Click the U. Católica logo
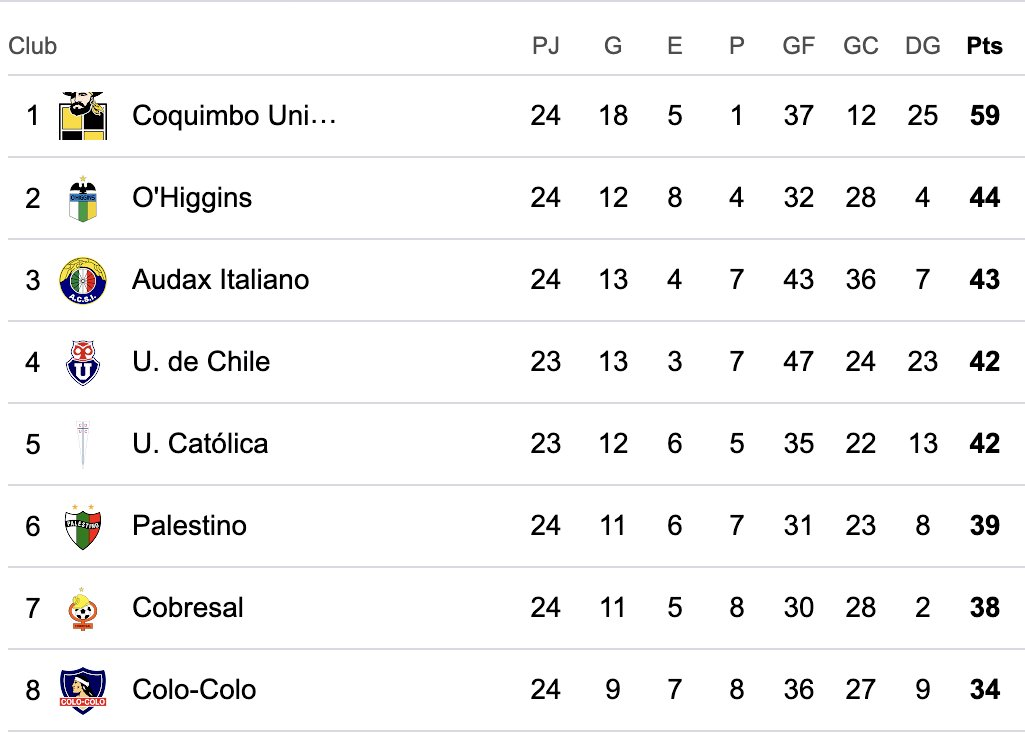This screenshot has width=1025, height=733. coord(82,444)
